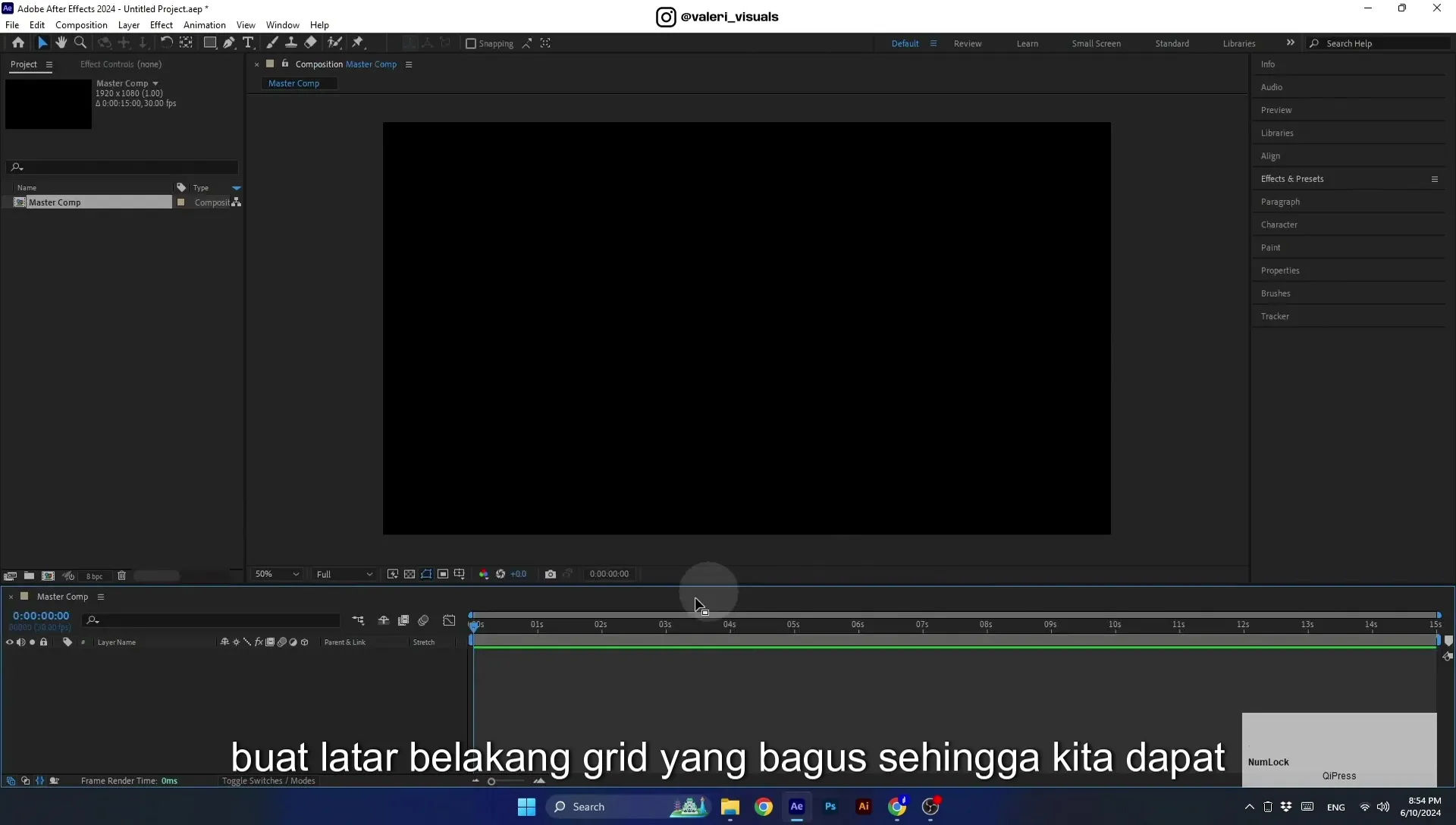Select the Zoom magnifier tool
Viewport: 1456px width, 825px height.
point(80,43)
